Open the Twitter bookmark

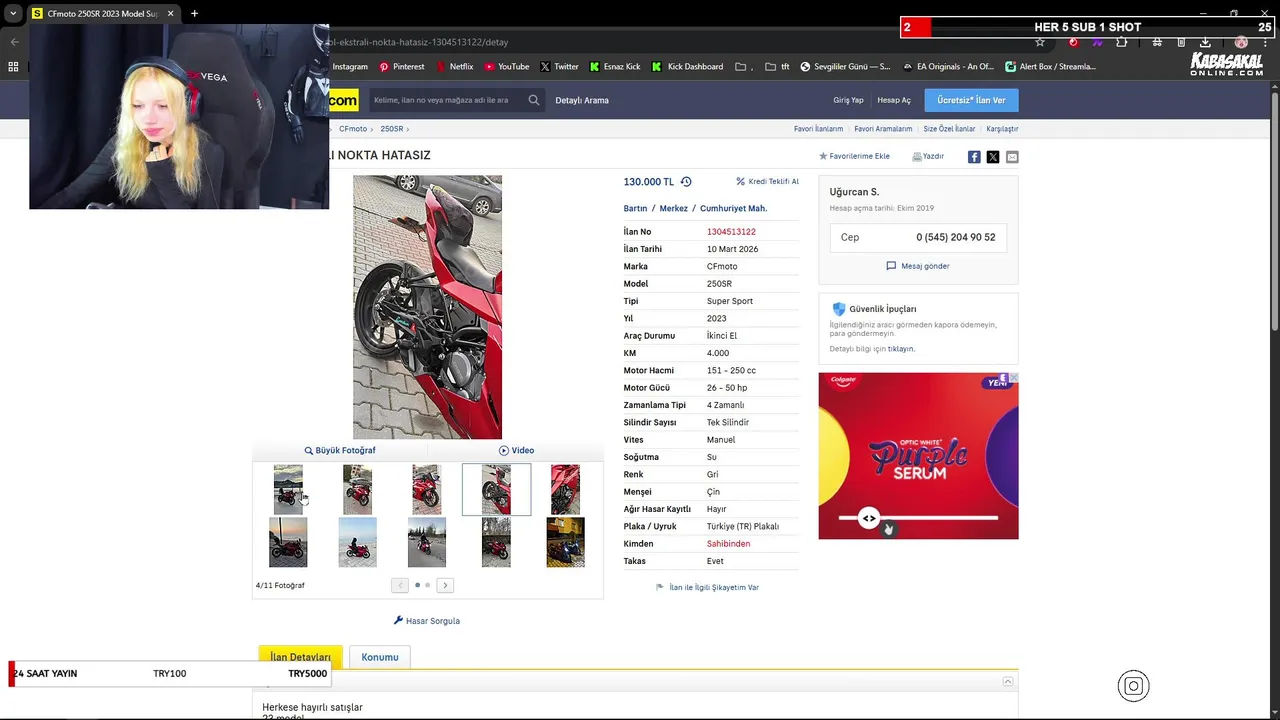559,67
